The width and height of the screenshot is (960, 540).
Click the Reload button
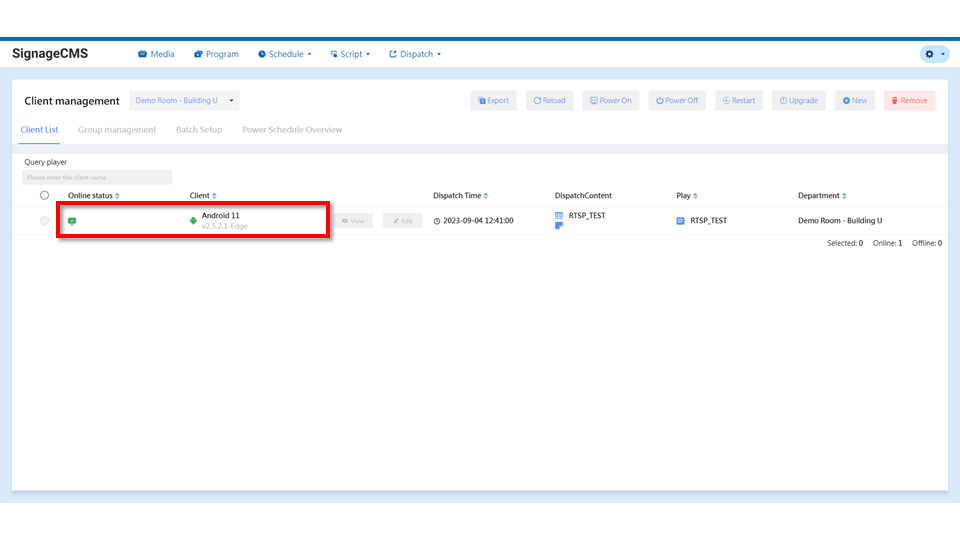tap(549, 101)
